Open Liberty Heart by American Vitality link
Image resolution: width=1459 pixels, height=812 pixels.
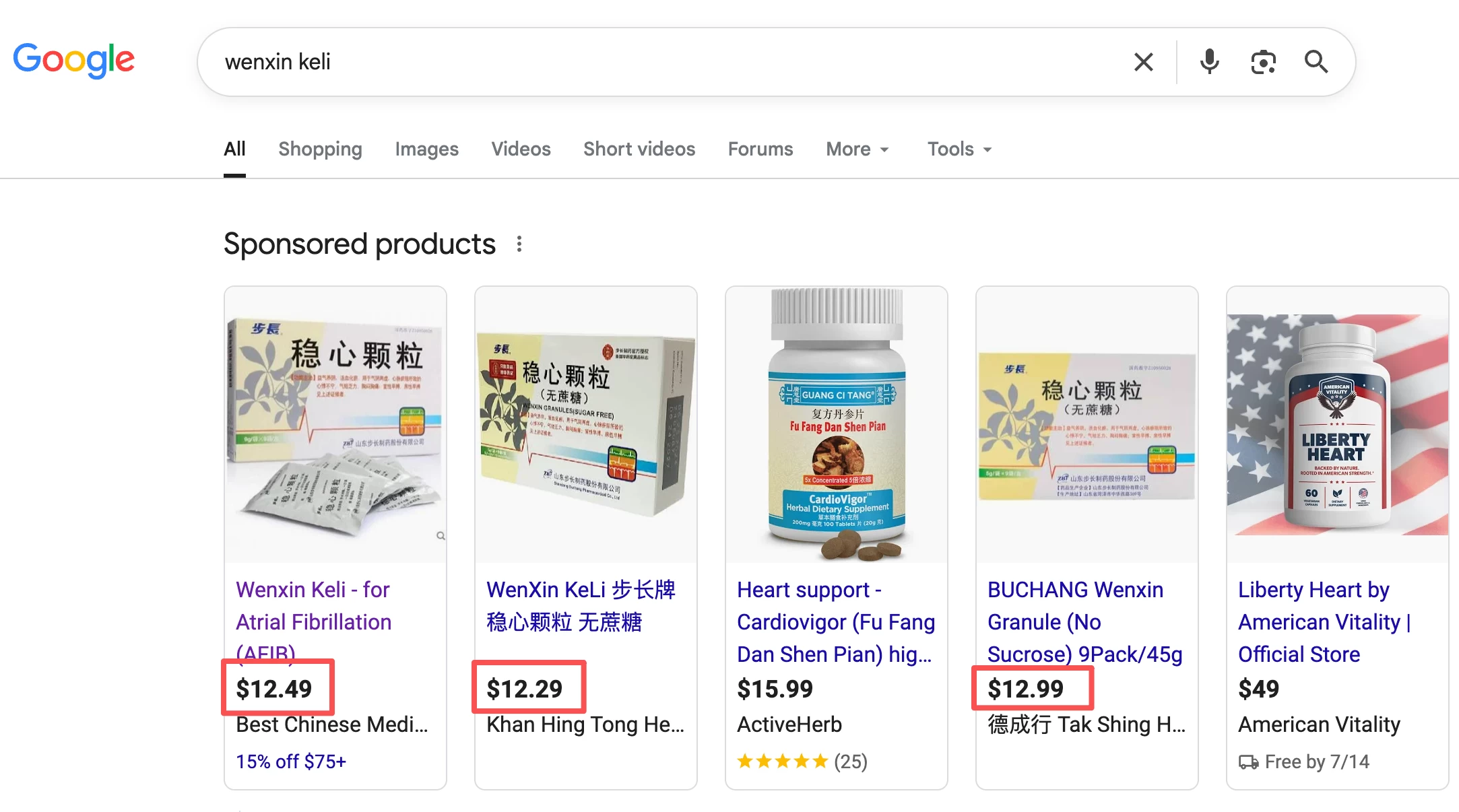point(1324,621)
